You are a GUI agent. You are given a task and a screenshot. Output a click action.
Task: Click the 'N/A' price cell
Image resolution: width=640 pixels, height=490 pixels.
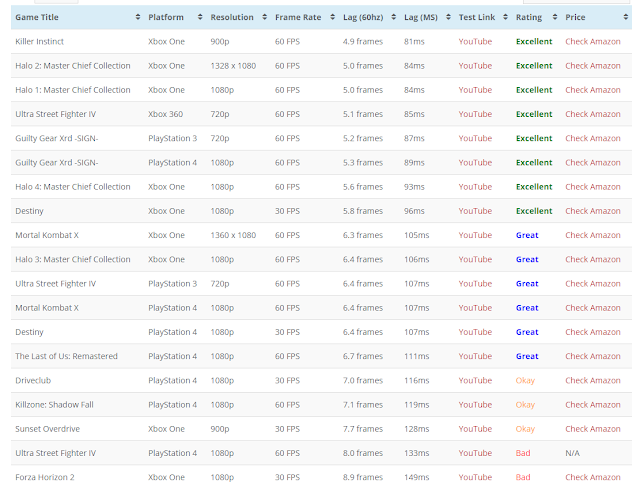572,453
